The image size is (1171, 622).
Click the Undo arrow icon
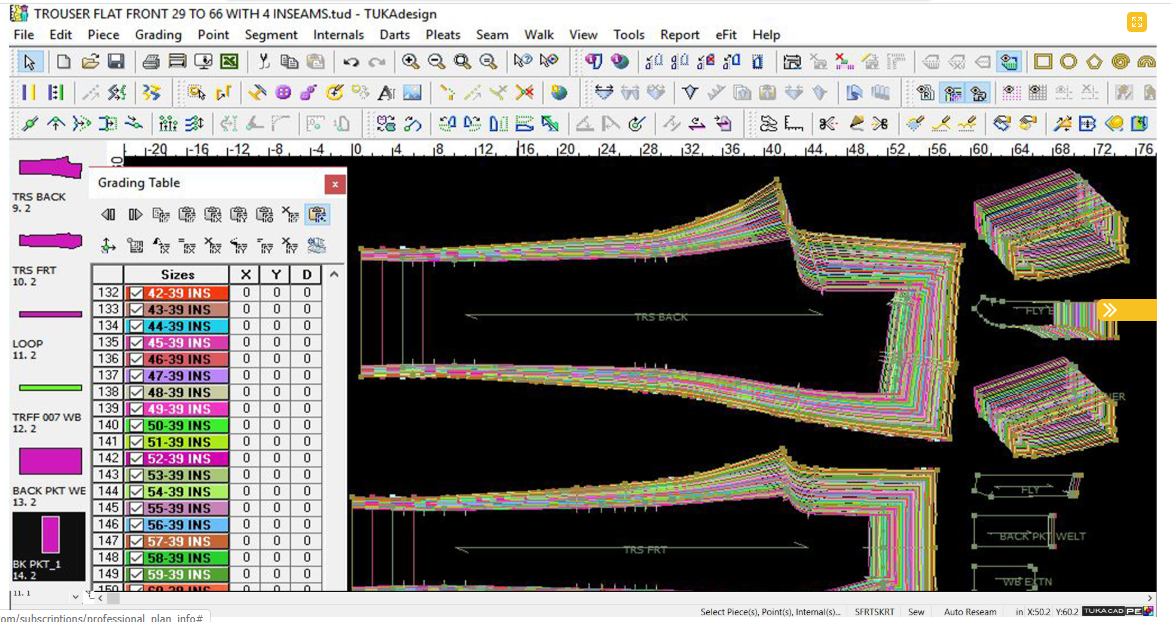pyautogui.click(x=351, y=62)
